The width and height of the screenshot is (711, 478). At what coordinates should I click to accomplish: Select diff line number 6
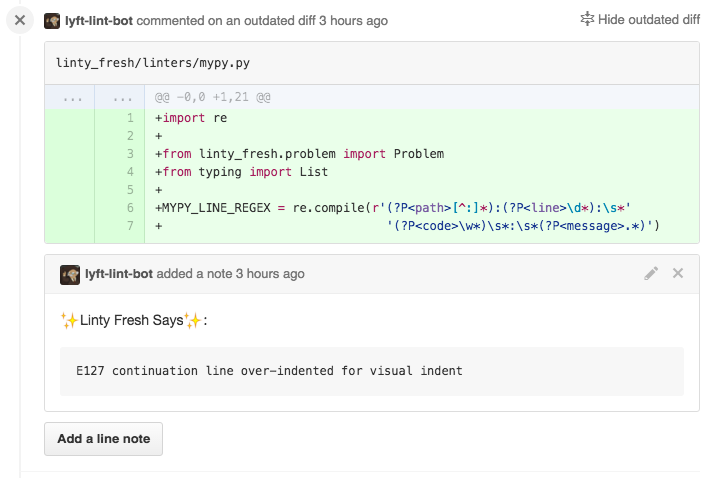(130, 208)
